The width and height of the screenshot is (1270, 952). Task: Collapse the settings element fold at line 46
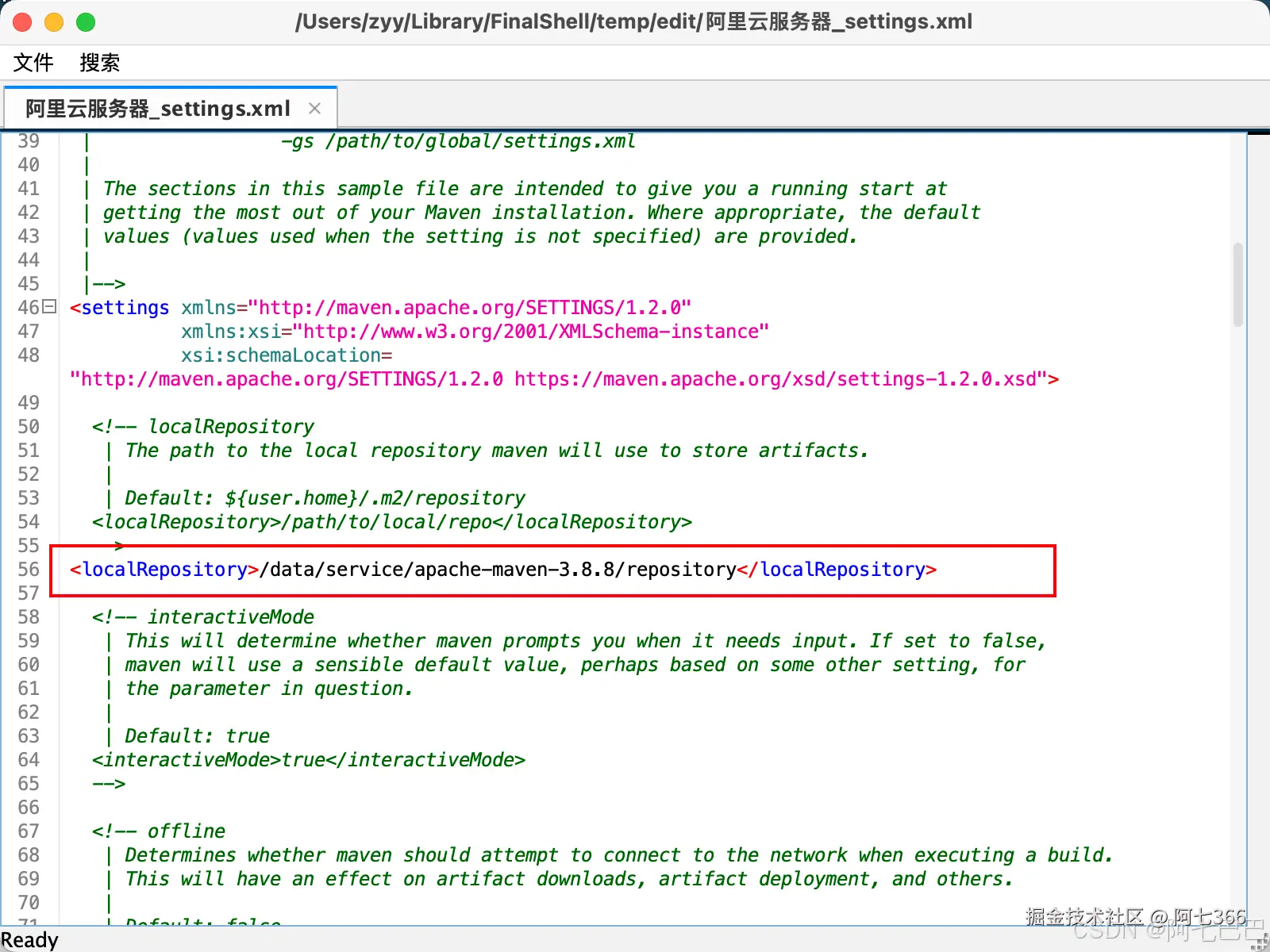click(50, 306)
